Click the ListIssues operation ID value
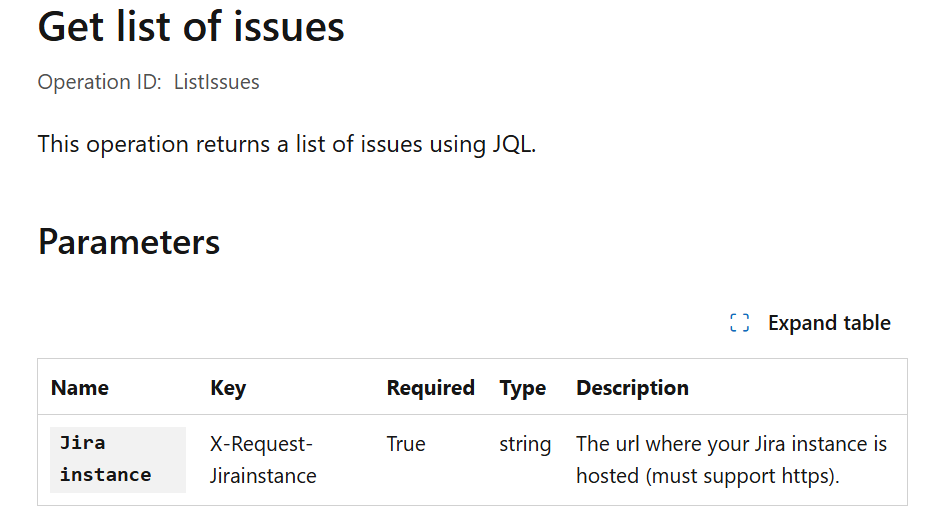Image resolution: width=950 pixels, height=516 pixels. click(x=216, y=82)
